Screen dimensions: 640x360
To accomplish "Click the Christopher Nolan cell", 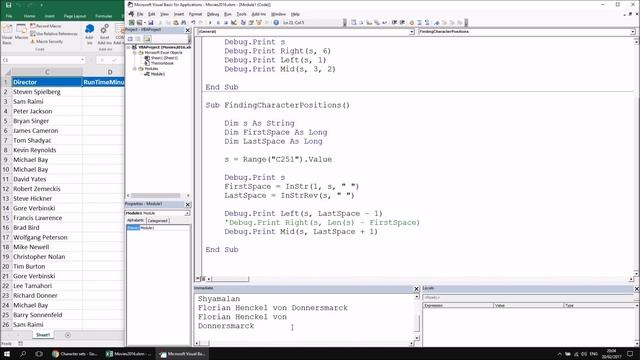I will click(47, 257).
